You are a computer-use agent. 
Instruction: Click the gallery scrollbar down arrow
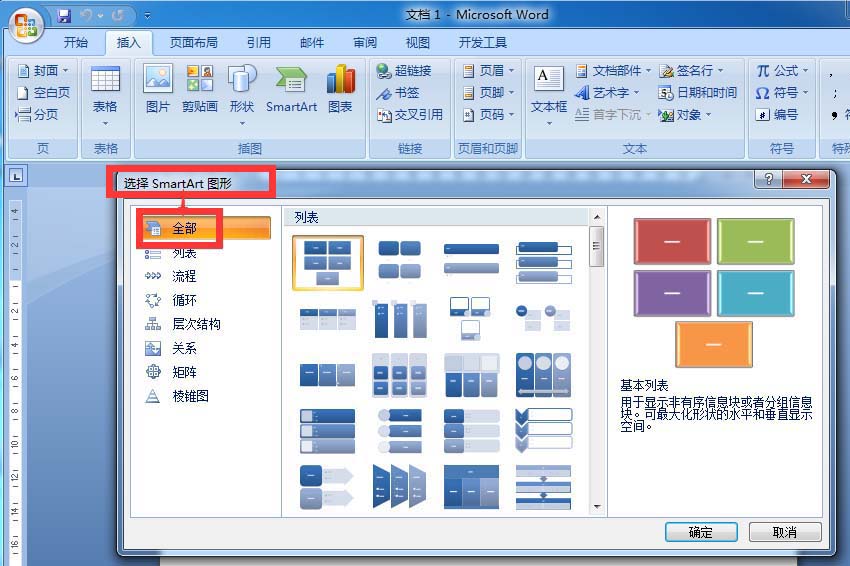[x=597, y=507]
